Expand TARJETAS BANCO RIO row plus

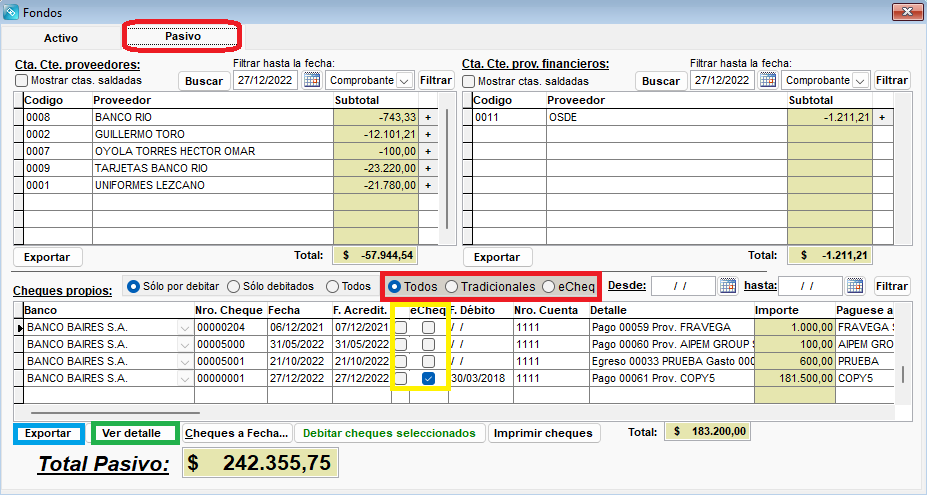coord(428,169)
